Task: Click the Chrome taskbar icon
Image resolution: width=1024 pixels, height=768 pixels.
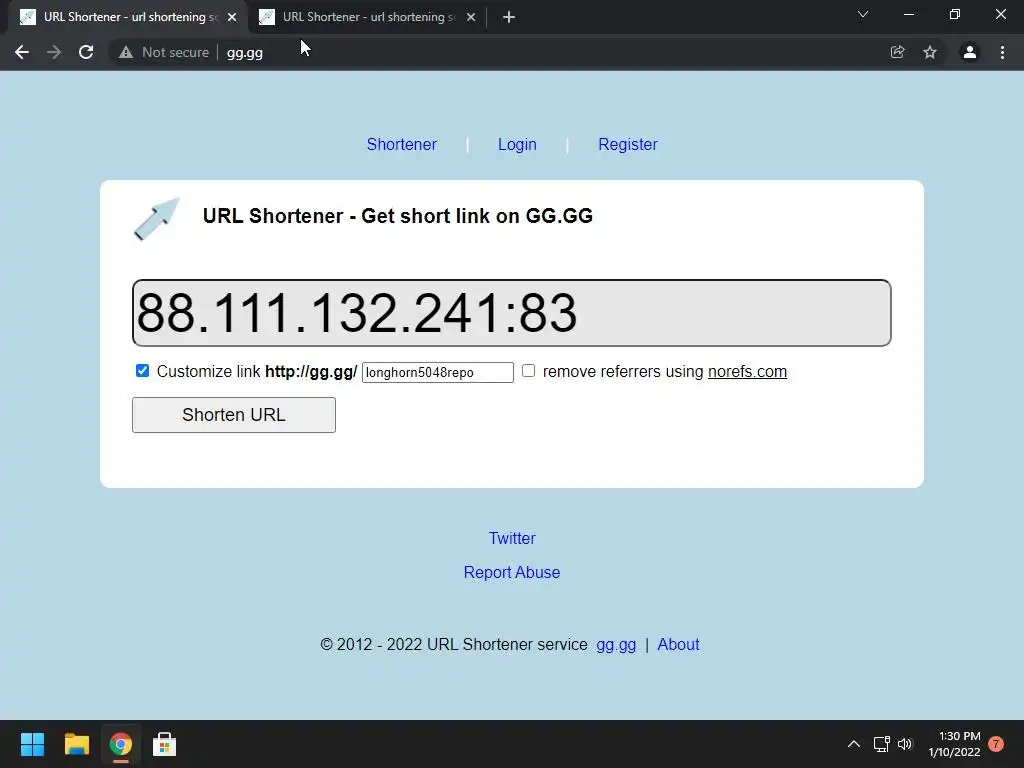Action: [x=121, y=744]
